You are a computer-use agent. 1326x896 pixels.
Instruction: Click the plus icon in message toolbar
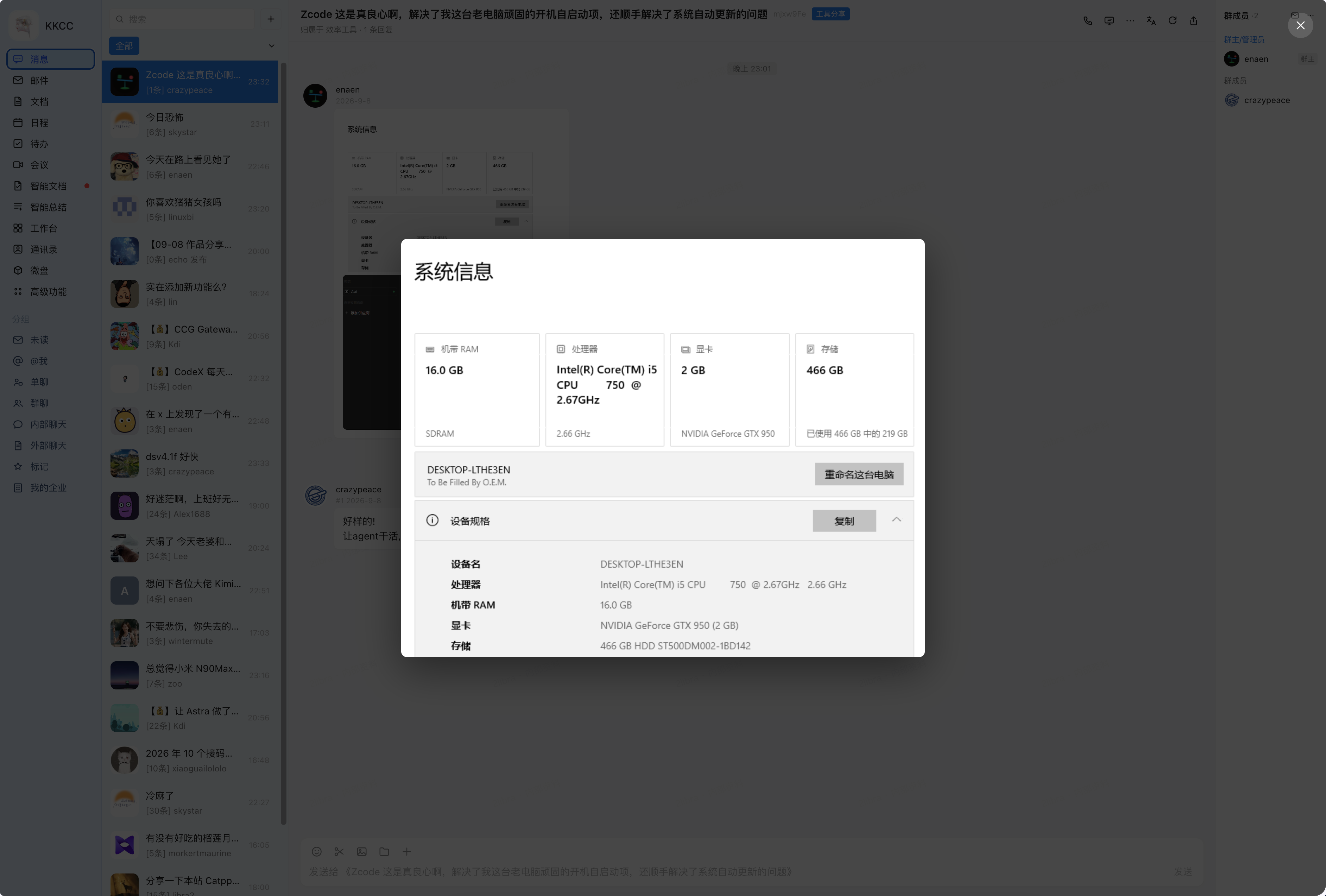[406, 852]
